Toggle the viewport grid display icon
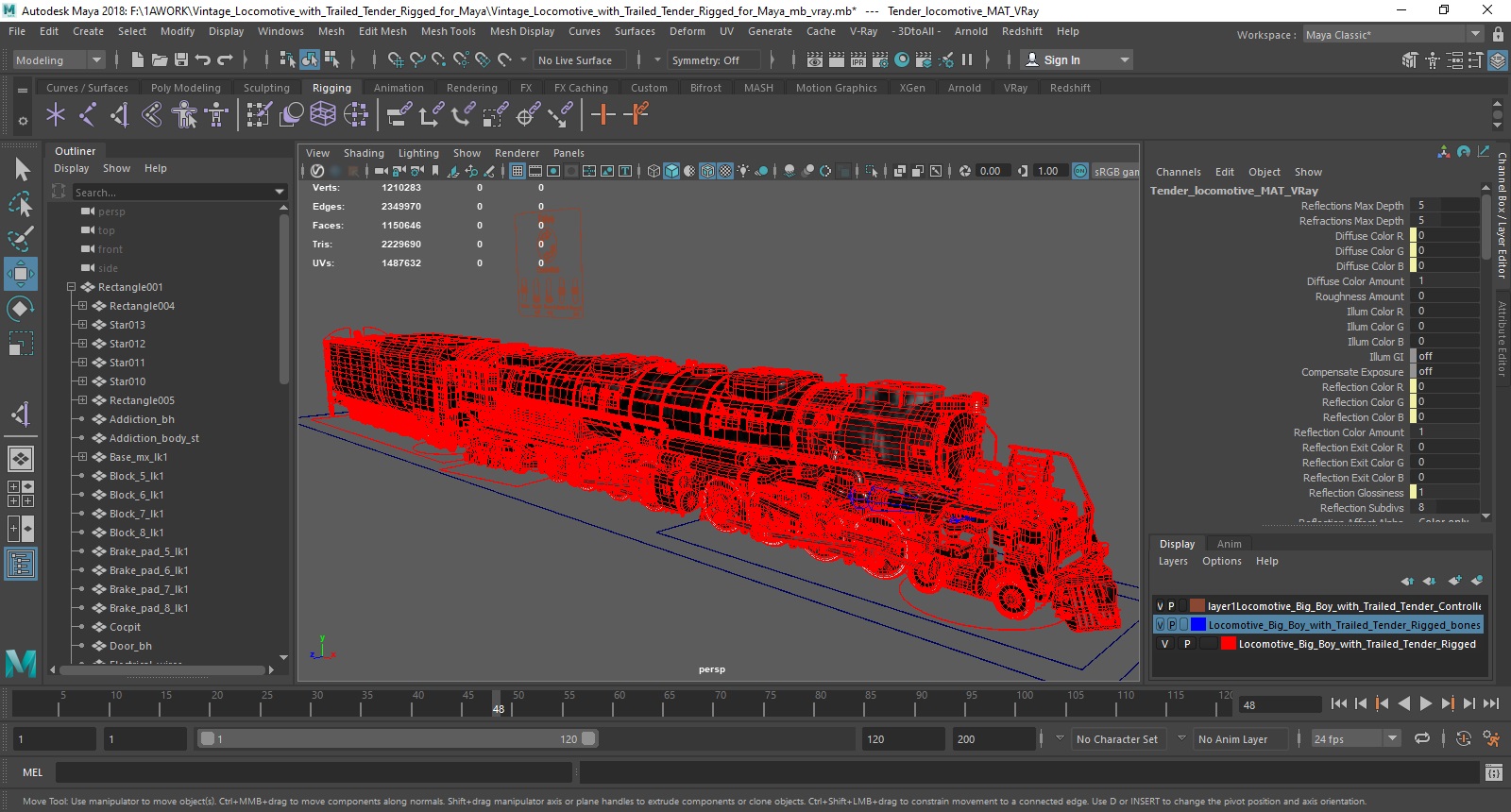The height and width of the screenshot is (812, 1511). tap(517, 171)
